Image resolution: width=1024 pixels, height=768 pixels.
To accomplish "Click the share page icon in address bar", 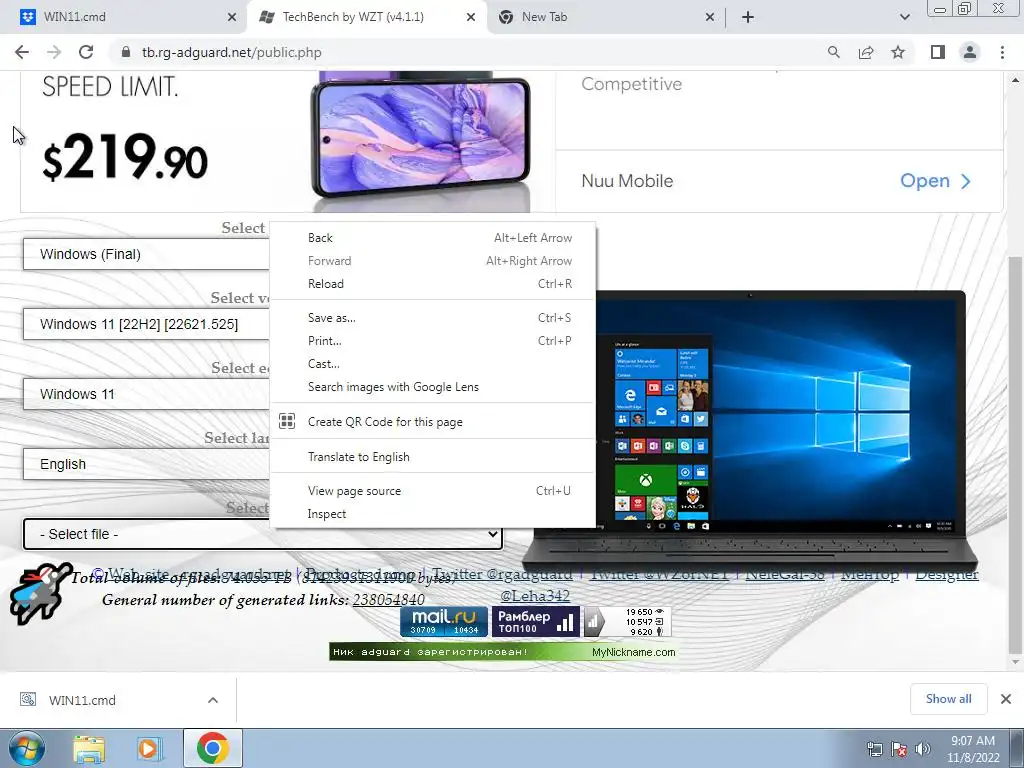I will pos(866,52).
